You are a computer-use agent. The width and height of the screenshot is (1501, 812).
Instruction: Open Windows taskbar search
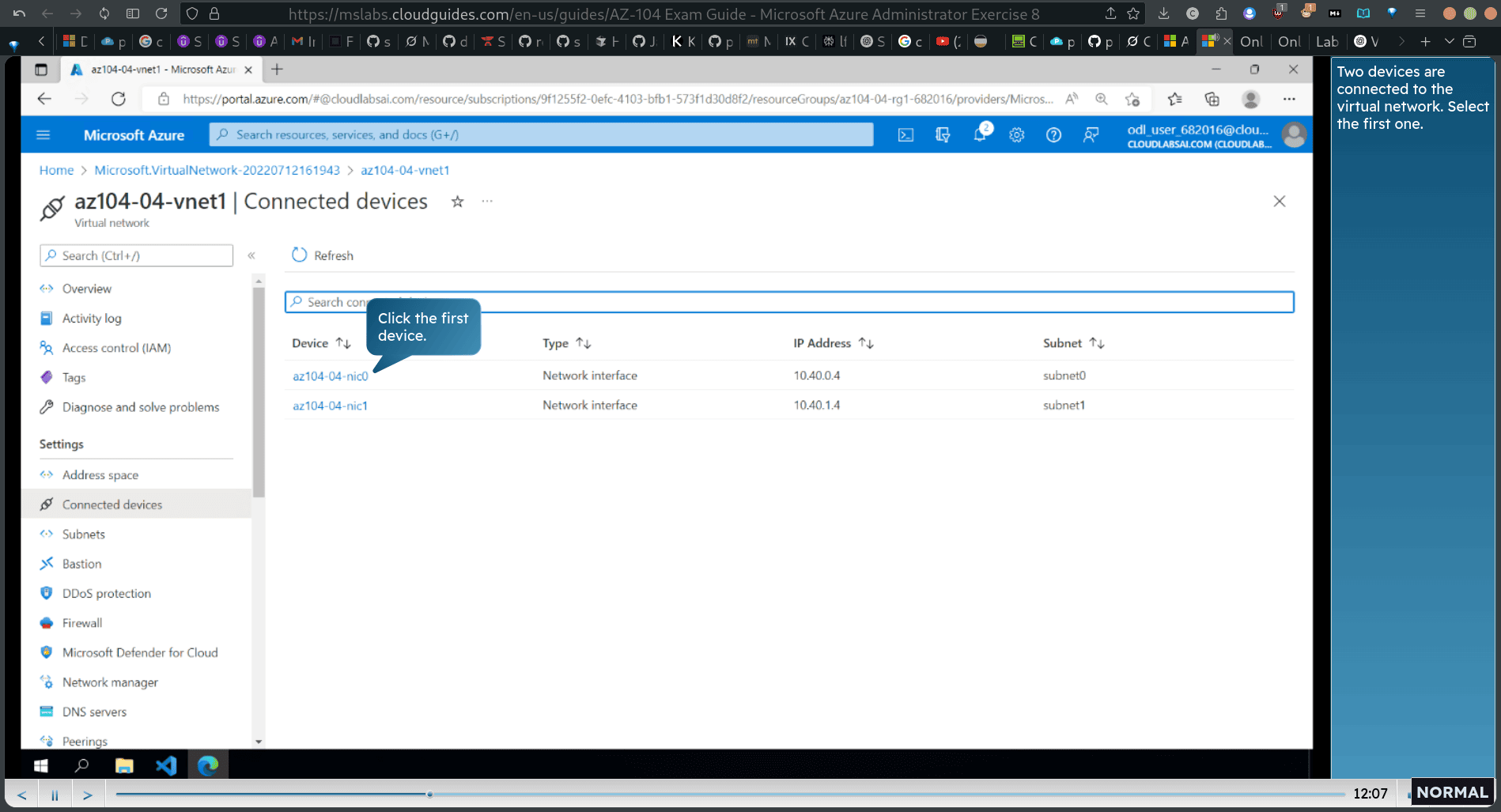81,765
